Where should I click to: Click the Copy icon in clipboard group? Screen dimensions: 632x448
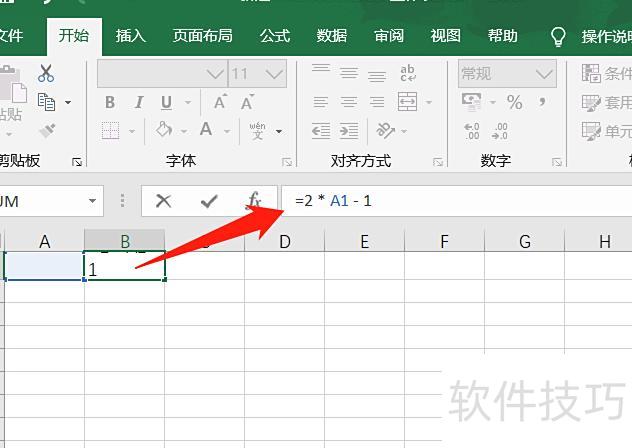pyautogui.click(x=46, y=102)
